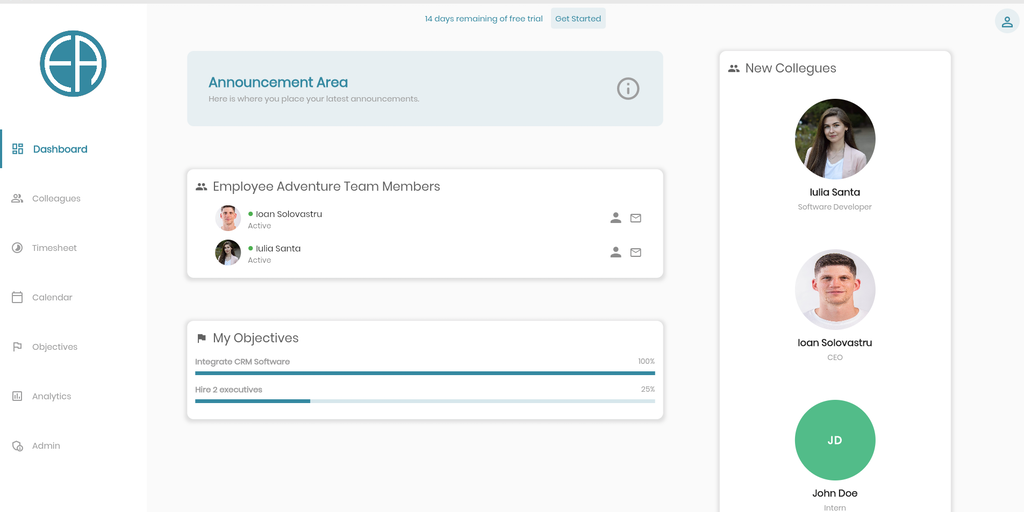This screenshot has width=1024, height=512.
Task: Open the Colleagues page from sidebar
Action: (x=55, y=199)
